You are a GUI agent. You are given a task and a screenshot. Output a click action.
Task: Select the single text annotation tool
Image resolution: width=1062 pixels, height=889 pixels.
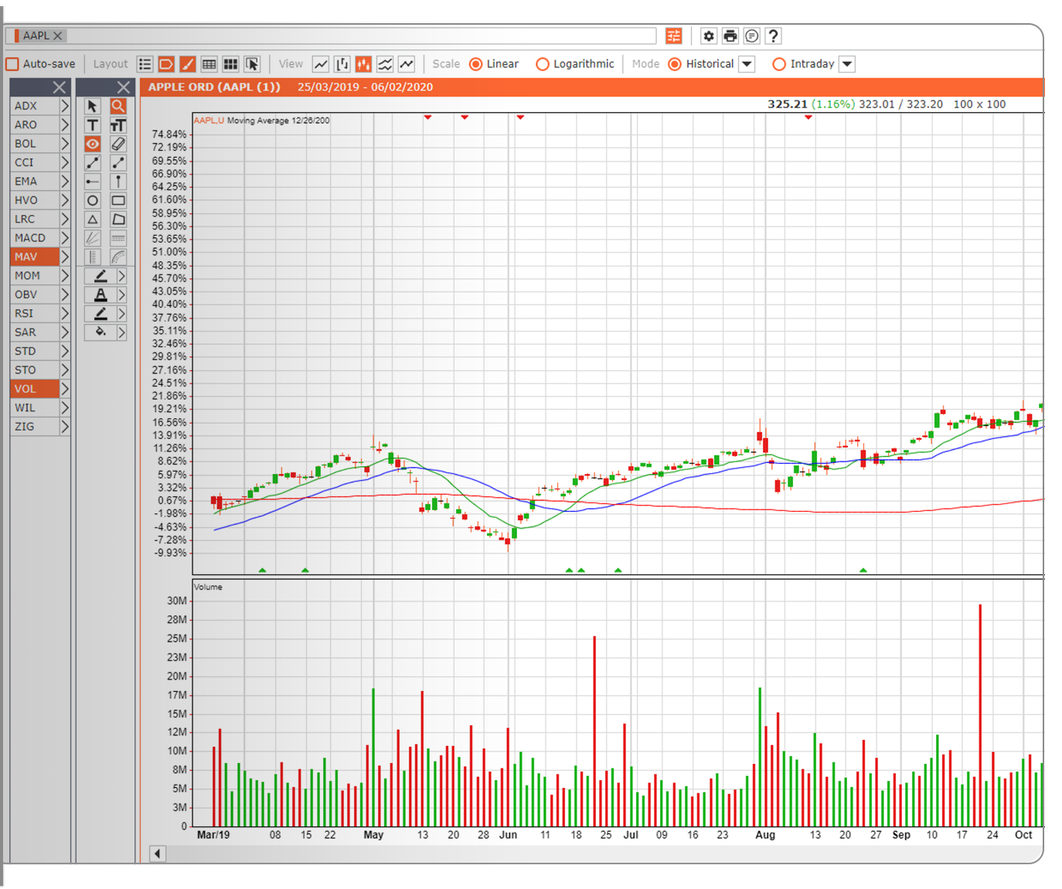pyautogui.click(x=93, y=125)
